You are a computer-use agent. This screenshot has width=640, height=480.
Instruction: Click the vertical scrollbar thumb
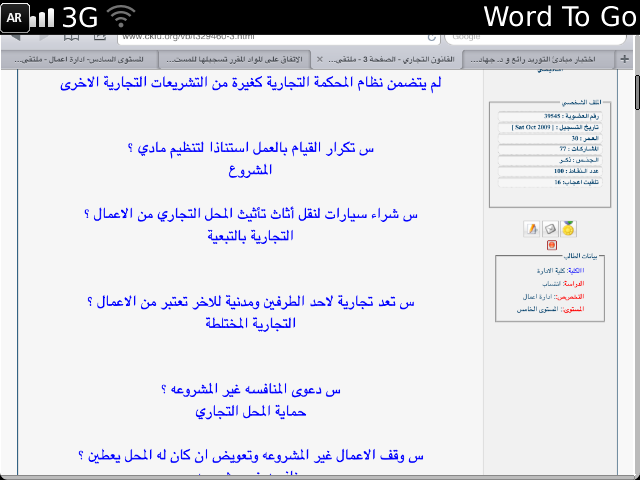pyautogui.click(x=637, y=92)
